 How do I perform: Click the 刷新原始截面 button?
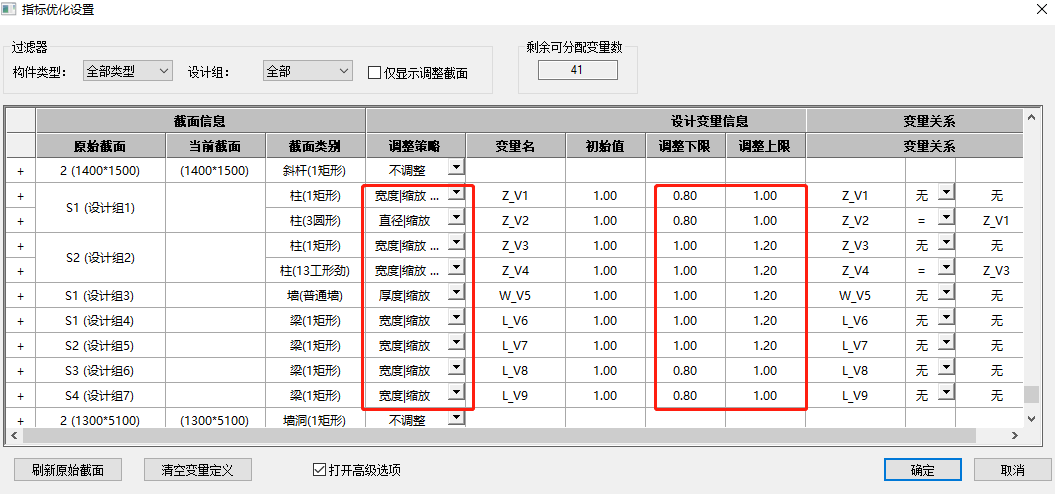coord(68,470)
